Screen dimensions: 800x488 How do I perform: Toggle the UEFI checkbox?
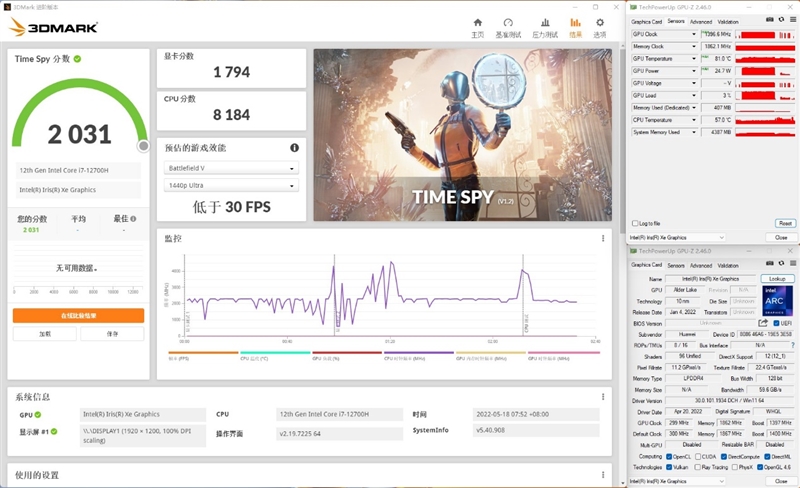click(776, 323)
